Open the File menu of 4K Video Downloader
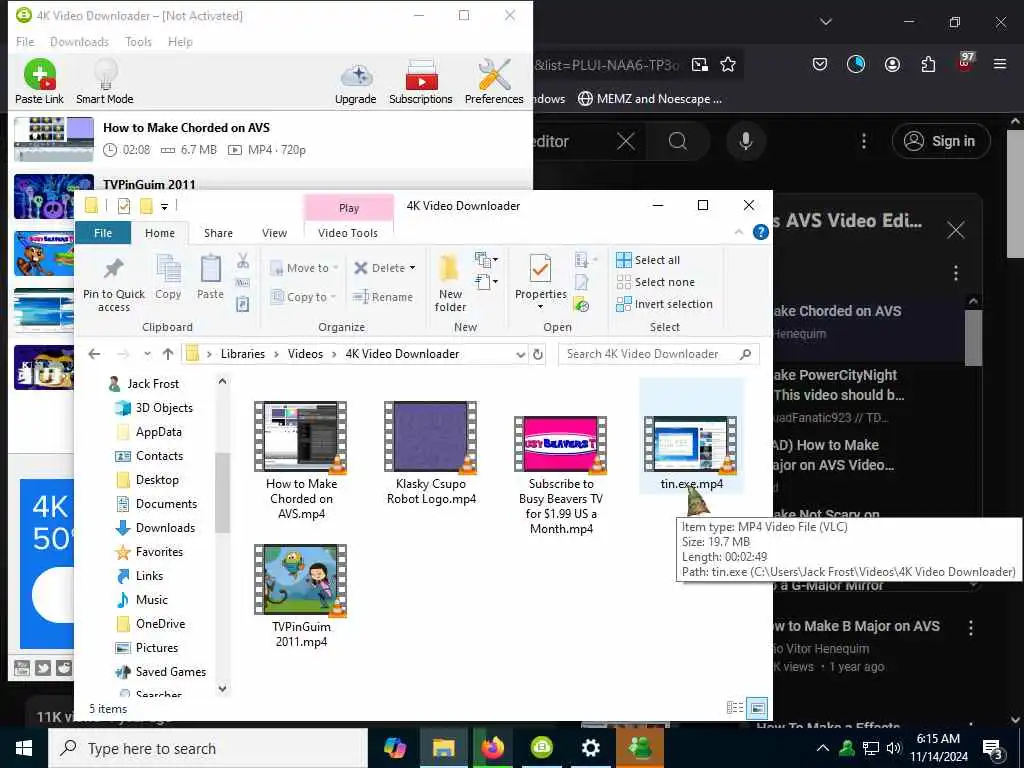The width and height of the screenshot is (1024, 768). (25, 42)
